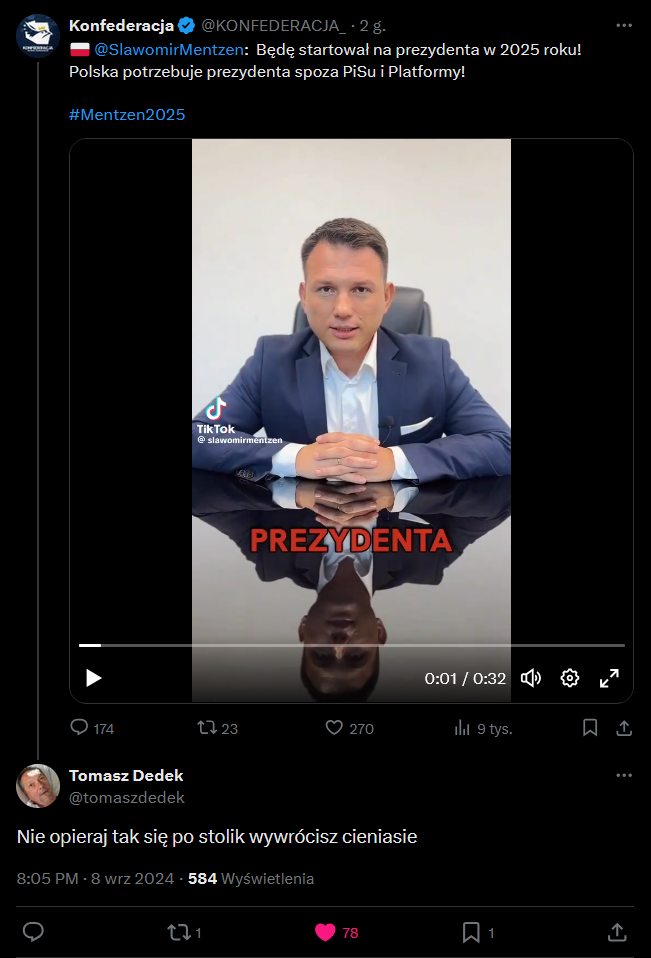The height and width of the screenshot is (958, 651).
Task: Open the @SlawomirMentzen mention
Action: tap(169, 49)
